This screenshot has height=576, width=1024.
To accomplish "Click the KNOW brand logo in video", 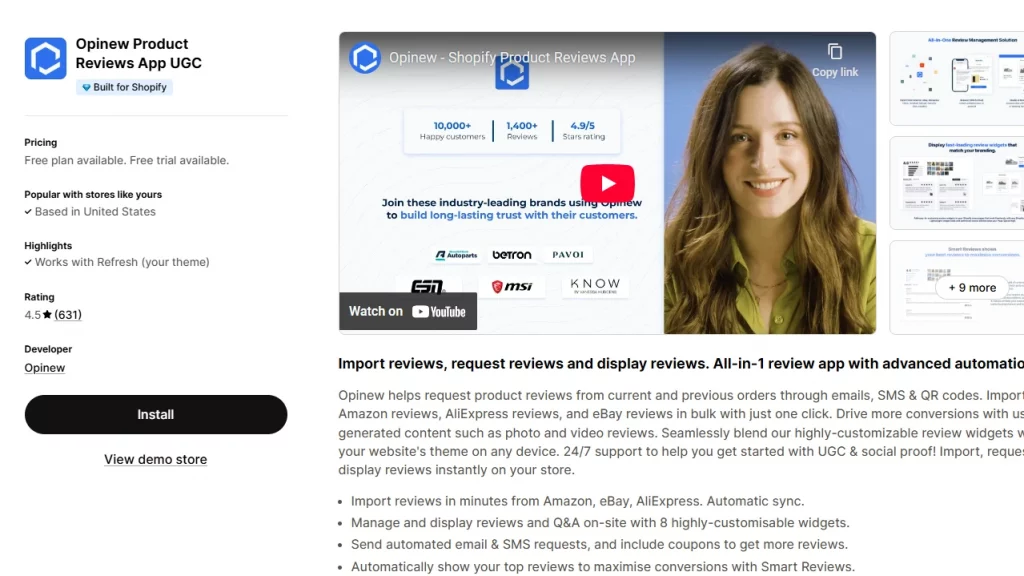I will (x=595, y=285).
